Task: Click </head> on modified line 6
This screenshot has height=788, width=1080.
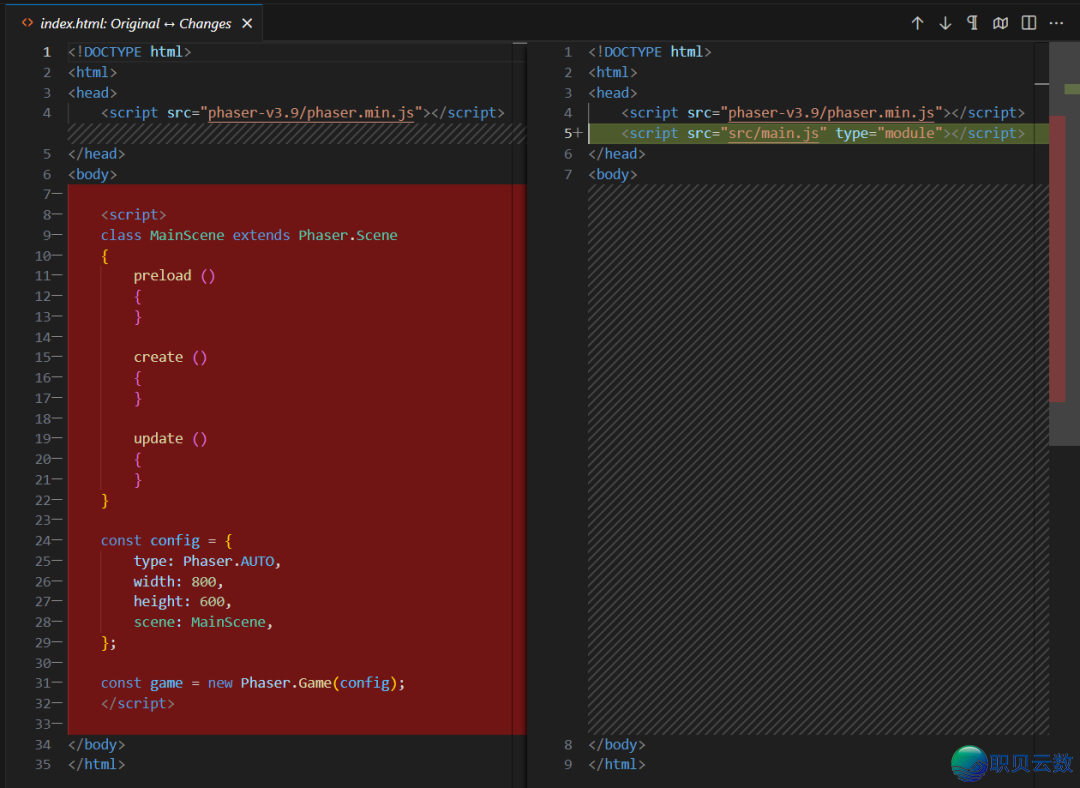Action: point(616,154)
